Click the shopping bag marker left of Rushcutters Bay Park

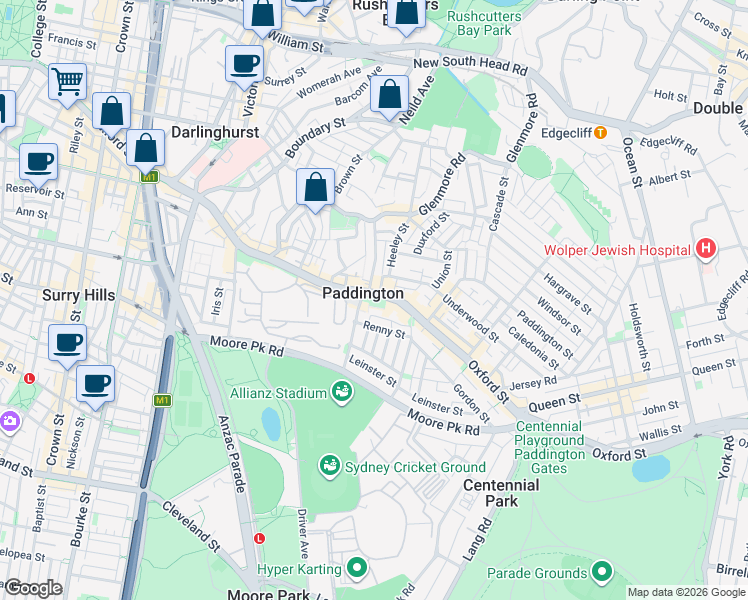(406, 13)
